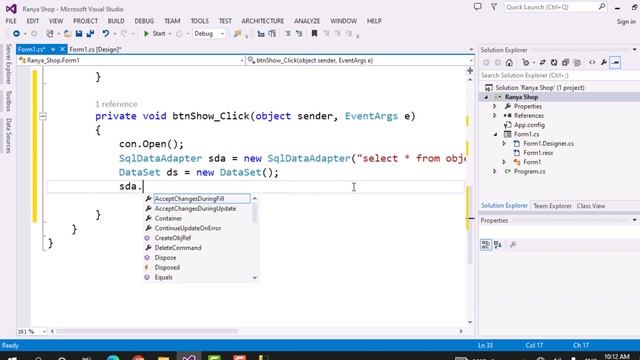The height and width of the screenshot is (360, 640).
Task: Open the HELP menu
Action: (x=374, y=21)
